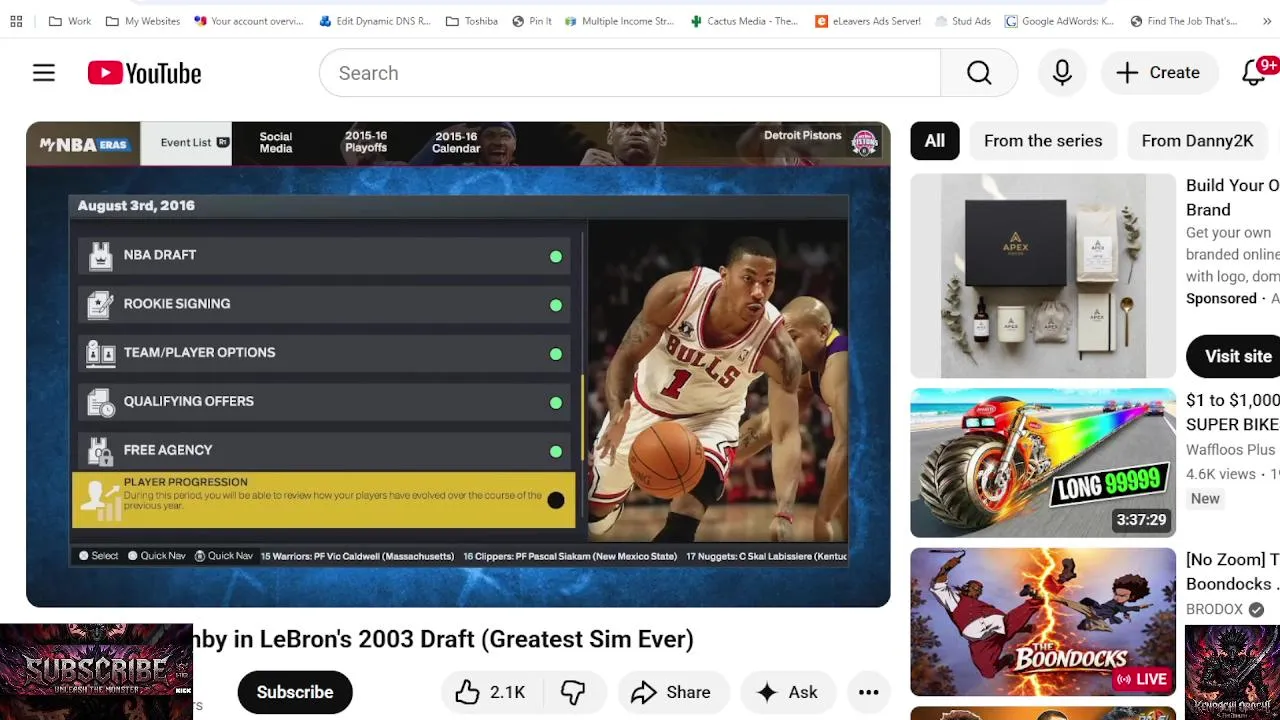Open the Toshiba bookmarks folder

[x=472, y=21]
